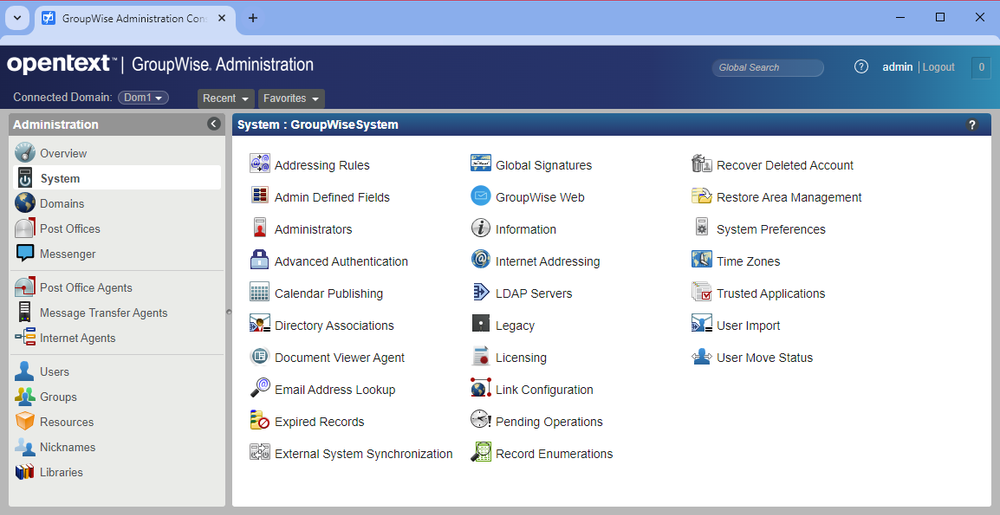This screenshot has width=1000, height=515.
Task: Click the panel help question mark
Action: (972, 125)
